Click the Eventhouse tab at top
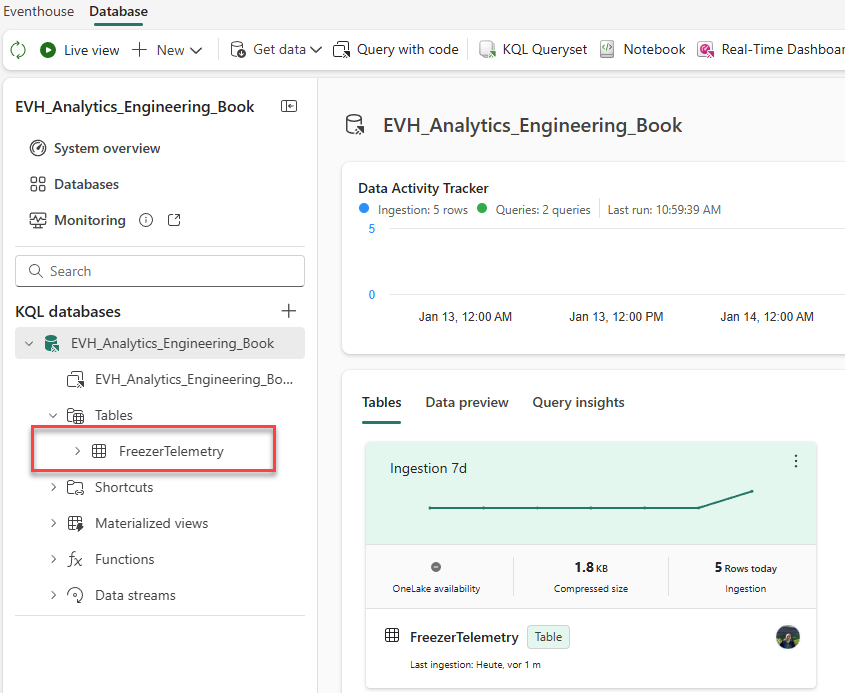 click(x=39, y=12)
